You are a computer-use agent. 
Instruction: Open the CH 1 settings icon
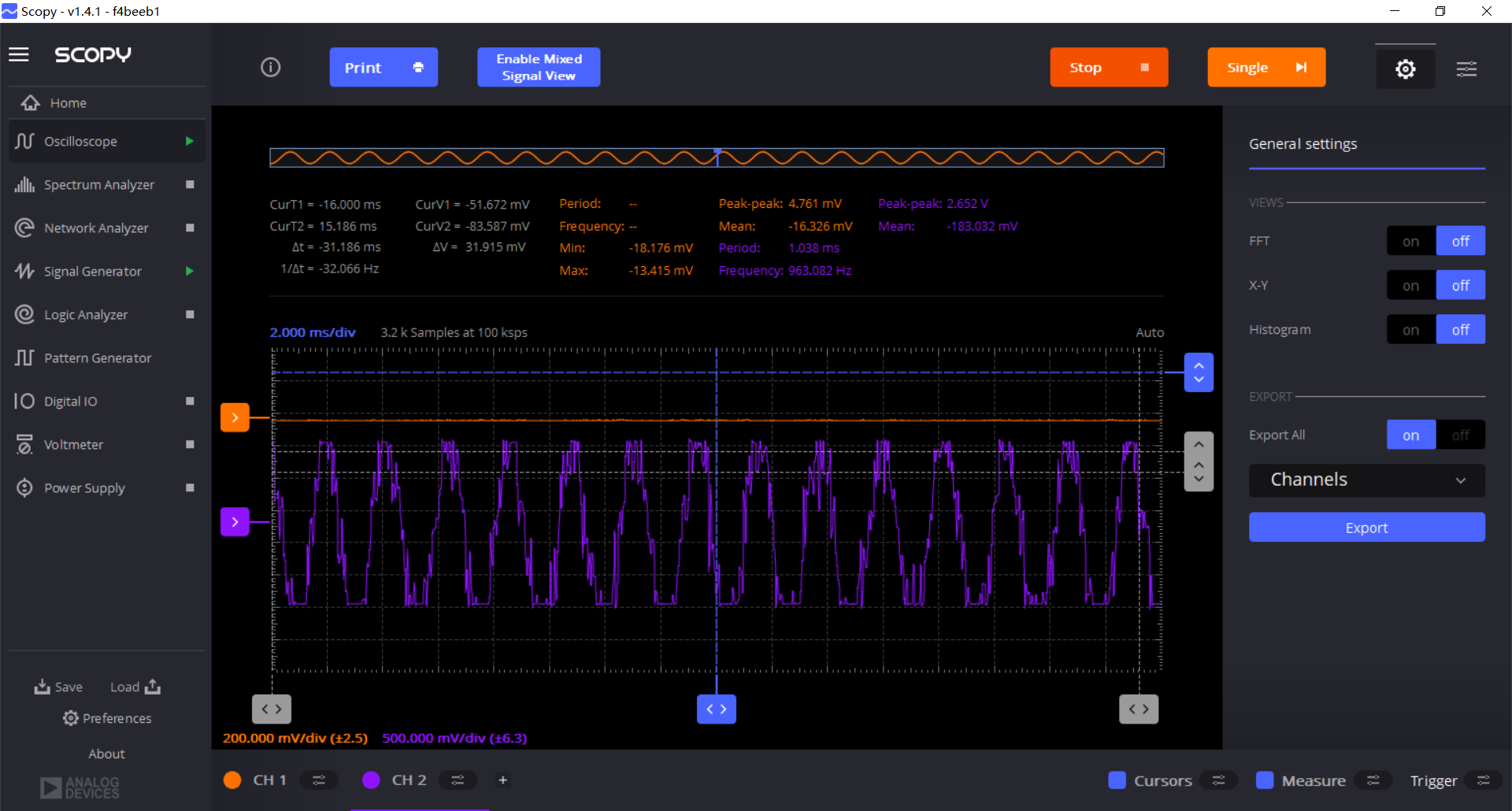(x=319, y=780)
